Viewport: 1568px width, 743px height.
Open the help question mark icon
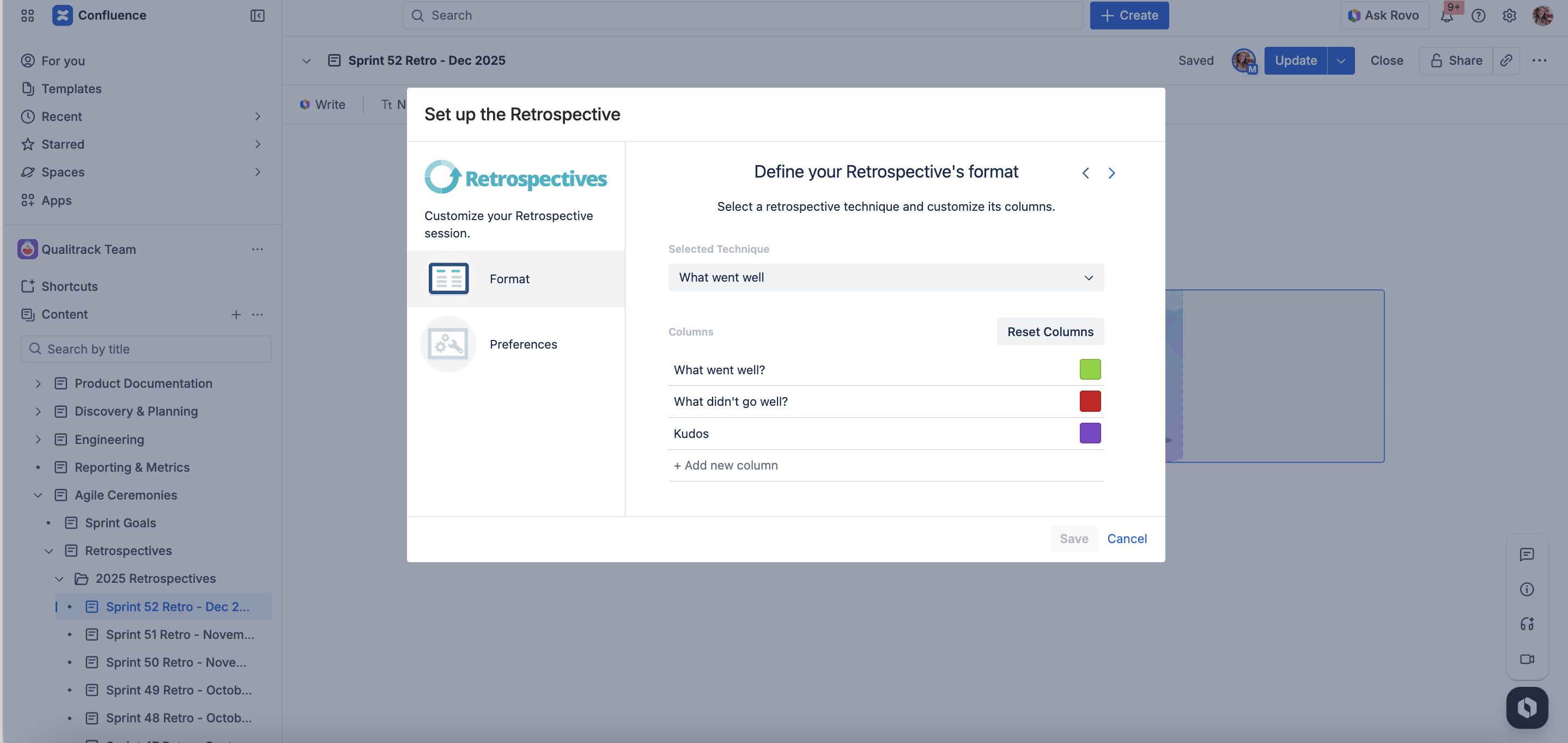point(1478,16)
